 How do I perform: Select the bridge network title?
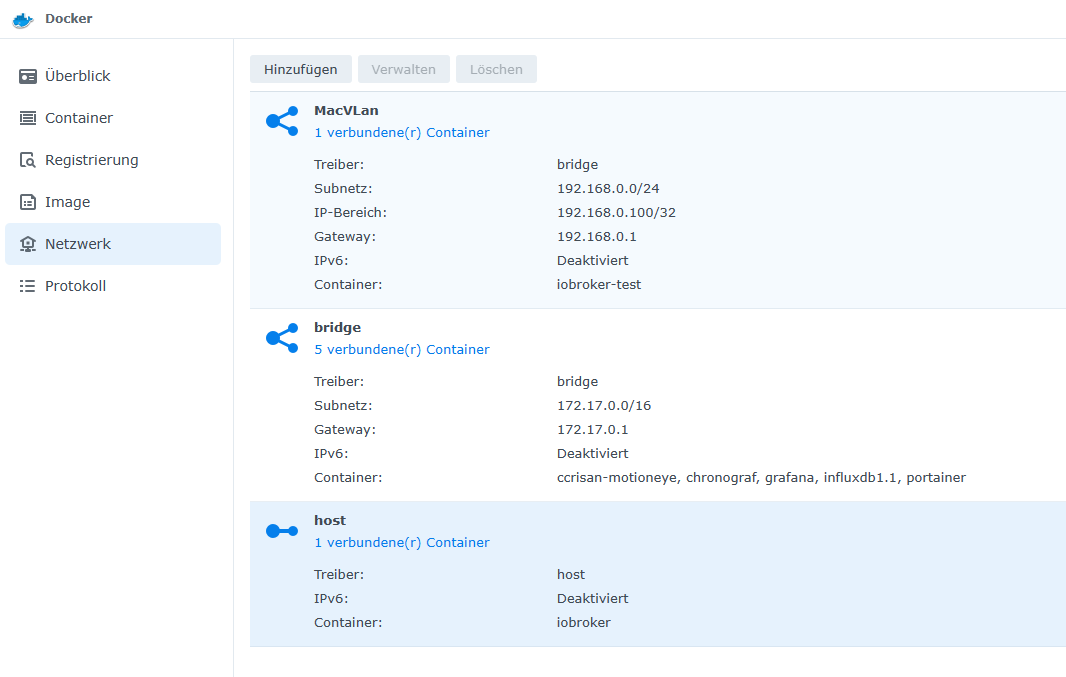point(337,327)
